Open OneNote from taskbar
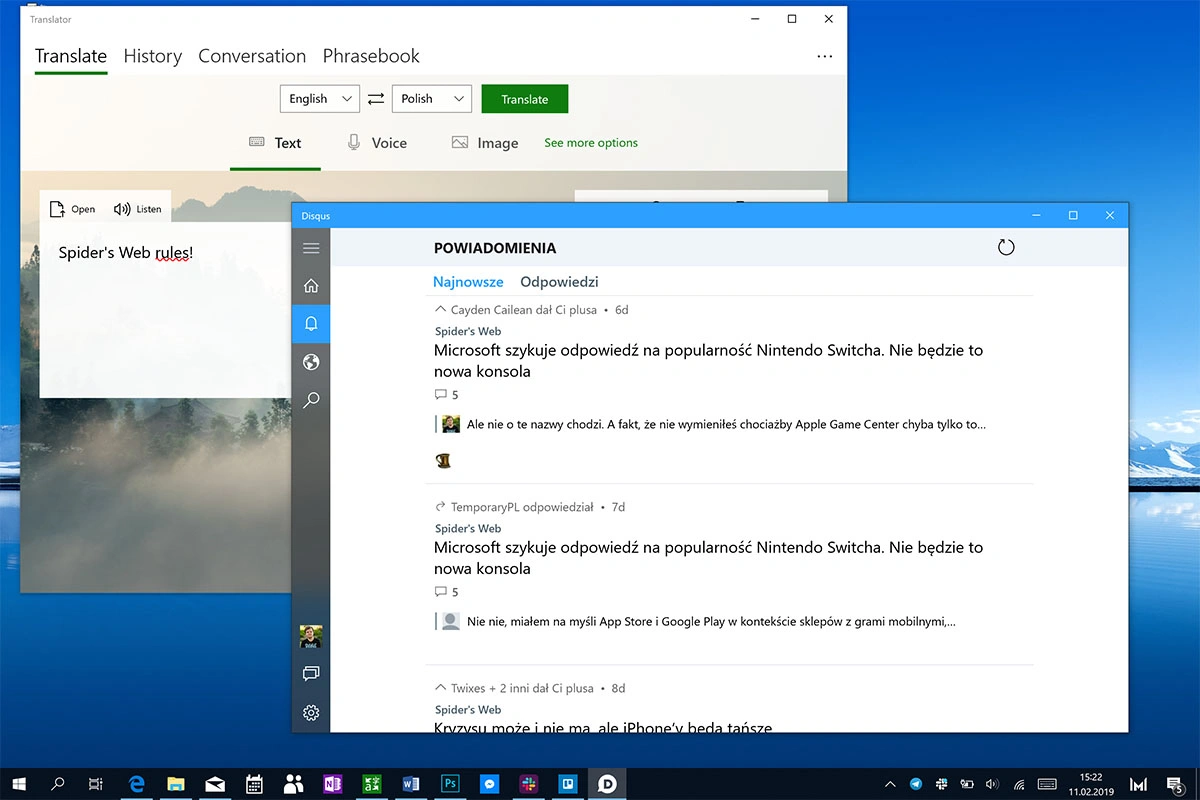This screenshot has width=1200, height=800. pyautogui.click(x=332, y=784)
